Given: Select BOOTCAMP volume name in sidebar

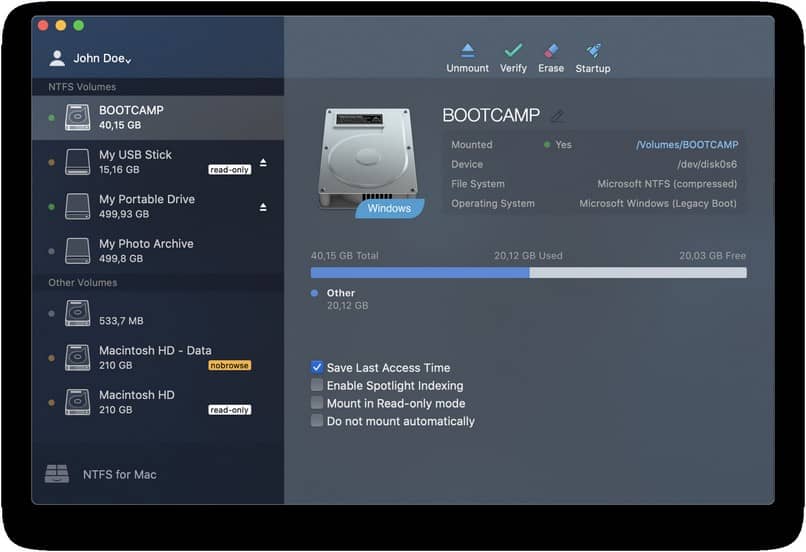Looking at the screenshot, I should [131, 110].
